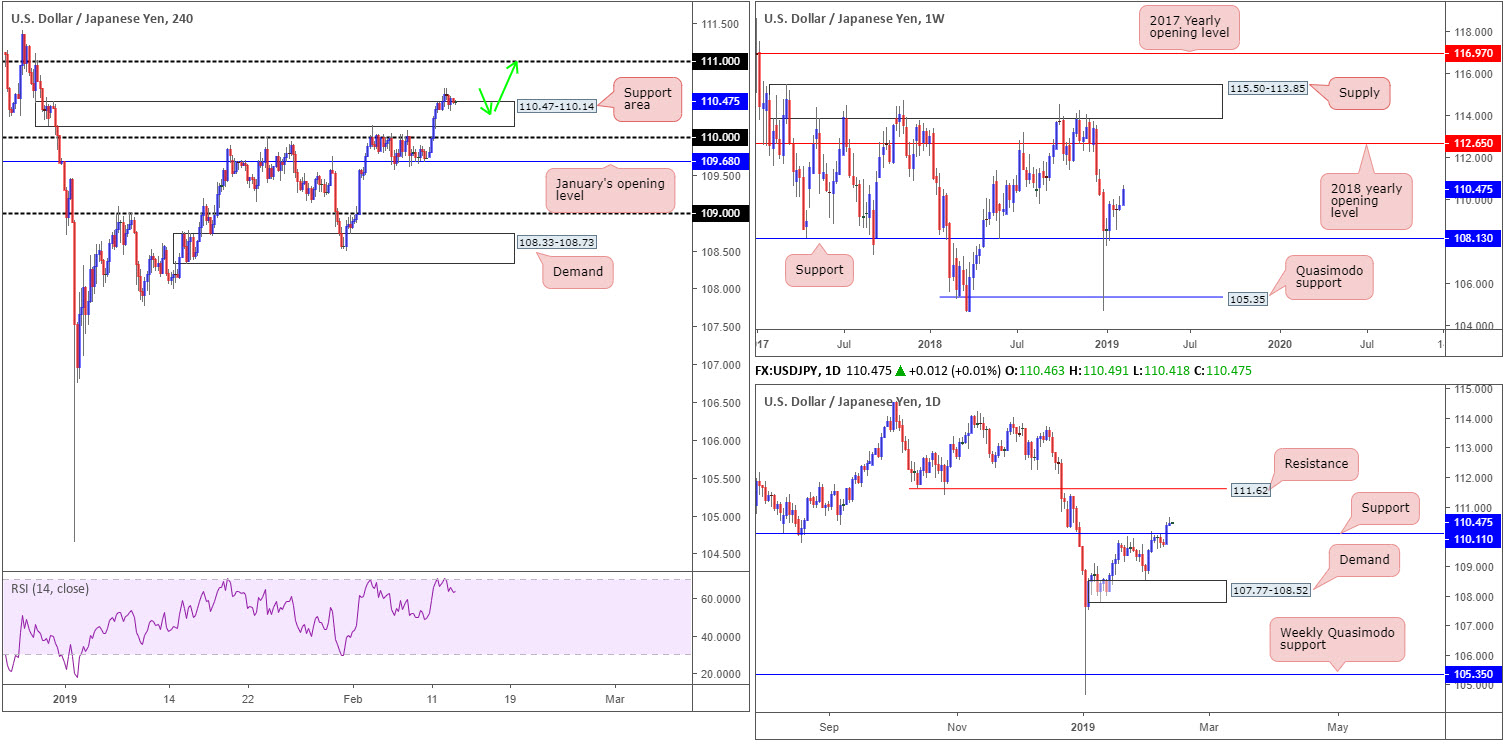This screenshot has height=745, width=1507.
Task: Click the blue 110.475 price tag on the 240 chart
Action: click(x=720, y=101)
